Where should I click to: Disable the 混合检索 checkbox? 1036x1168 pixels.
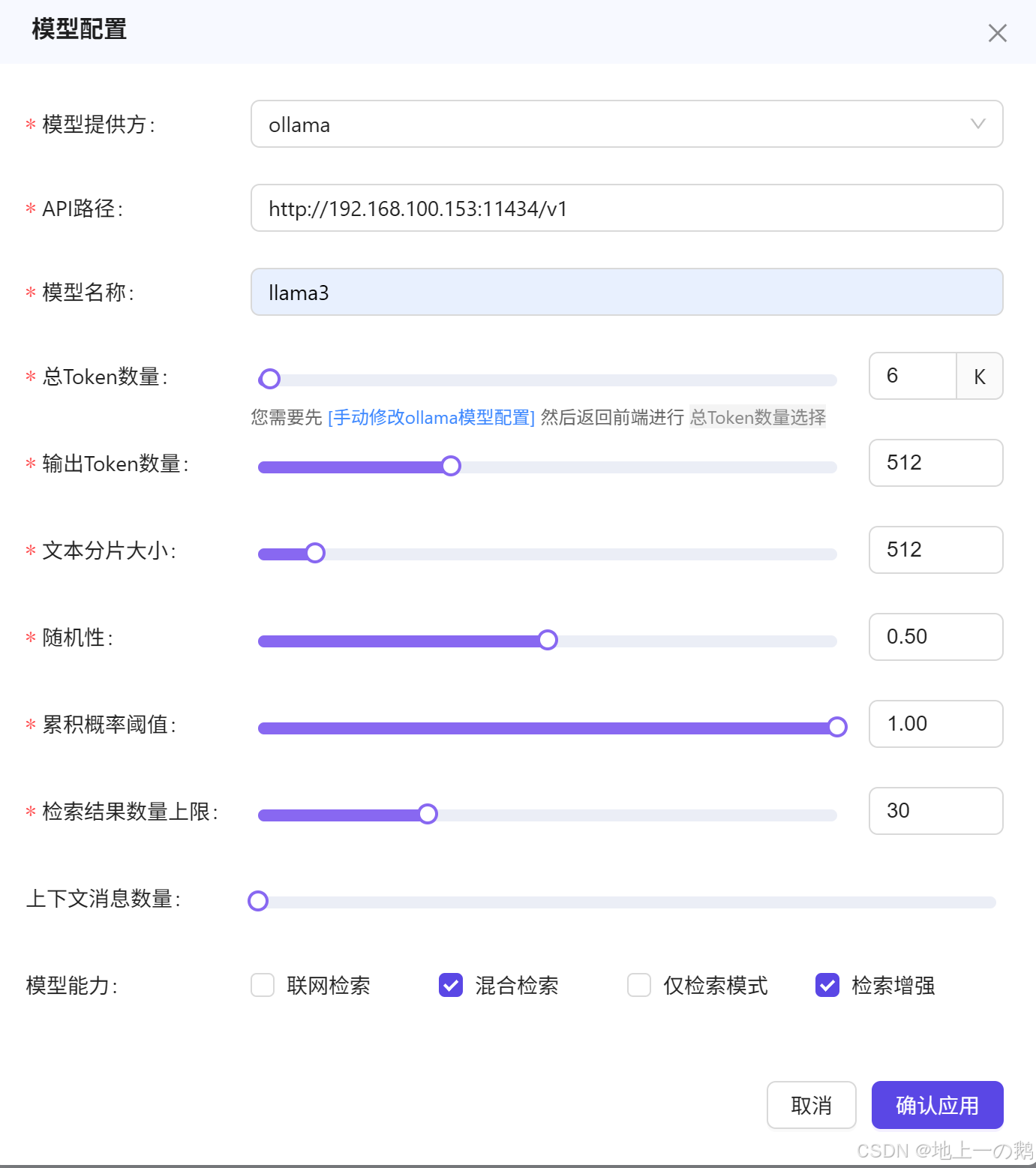pos(450,985)
